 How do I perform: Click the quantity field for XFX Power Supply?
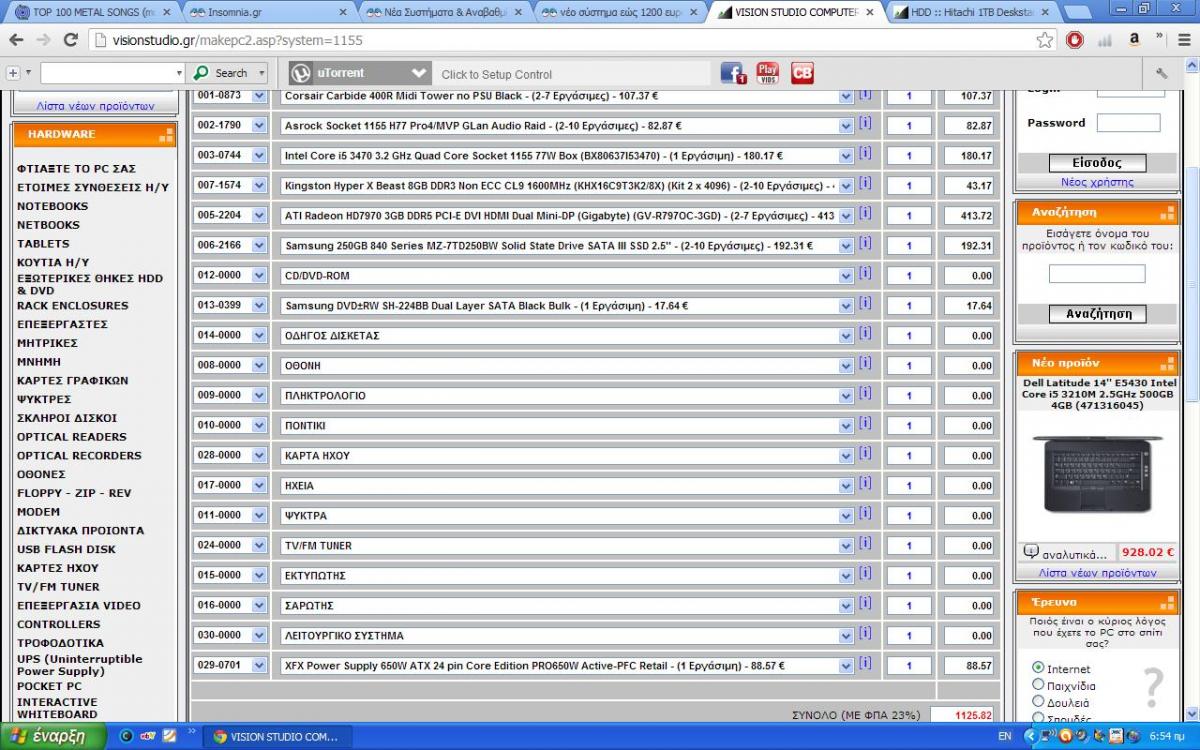(x=908, y=666)
